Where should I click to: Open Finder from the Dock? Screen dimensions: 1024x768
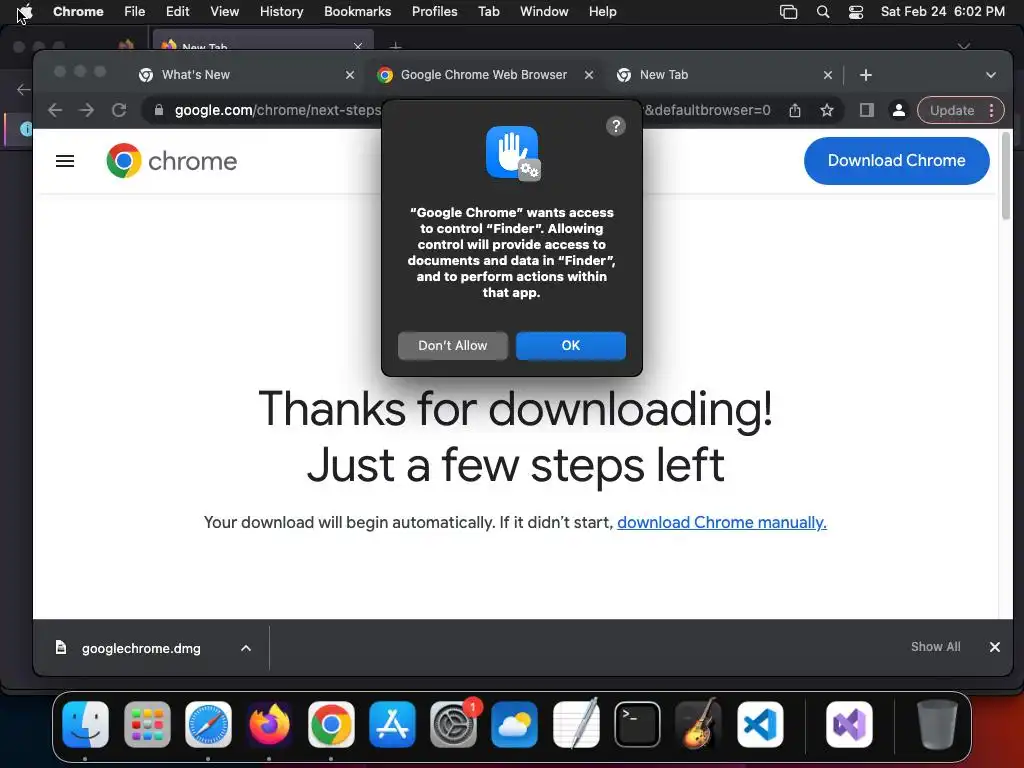pos(86,724)
